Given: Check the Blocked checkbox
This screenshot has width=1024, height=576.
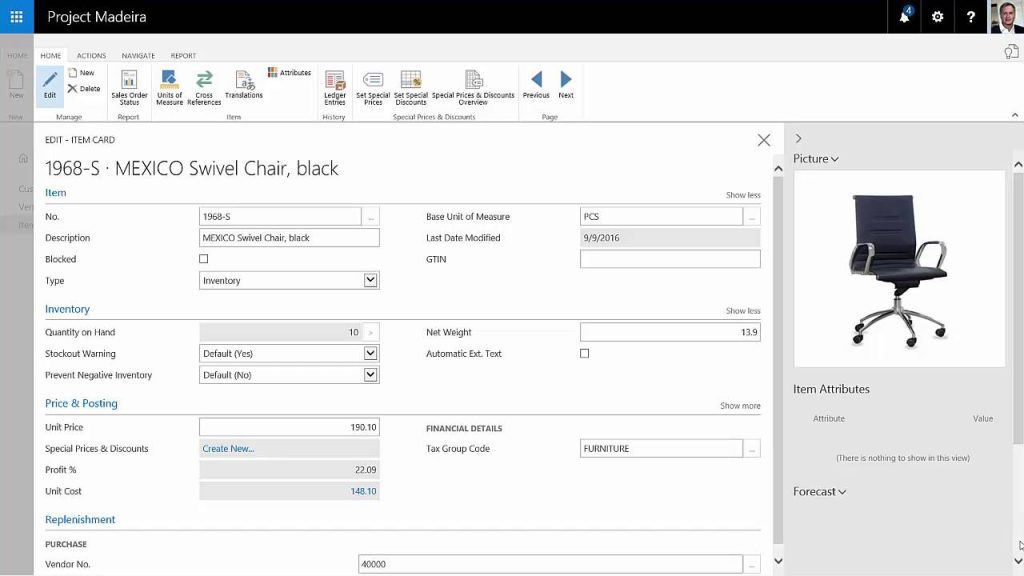Looking at the screenshot, I should (x=203, y=258).
